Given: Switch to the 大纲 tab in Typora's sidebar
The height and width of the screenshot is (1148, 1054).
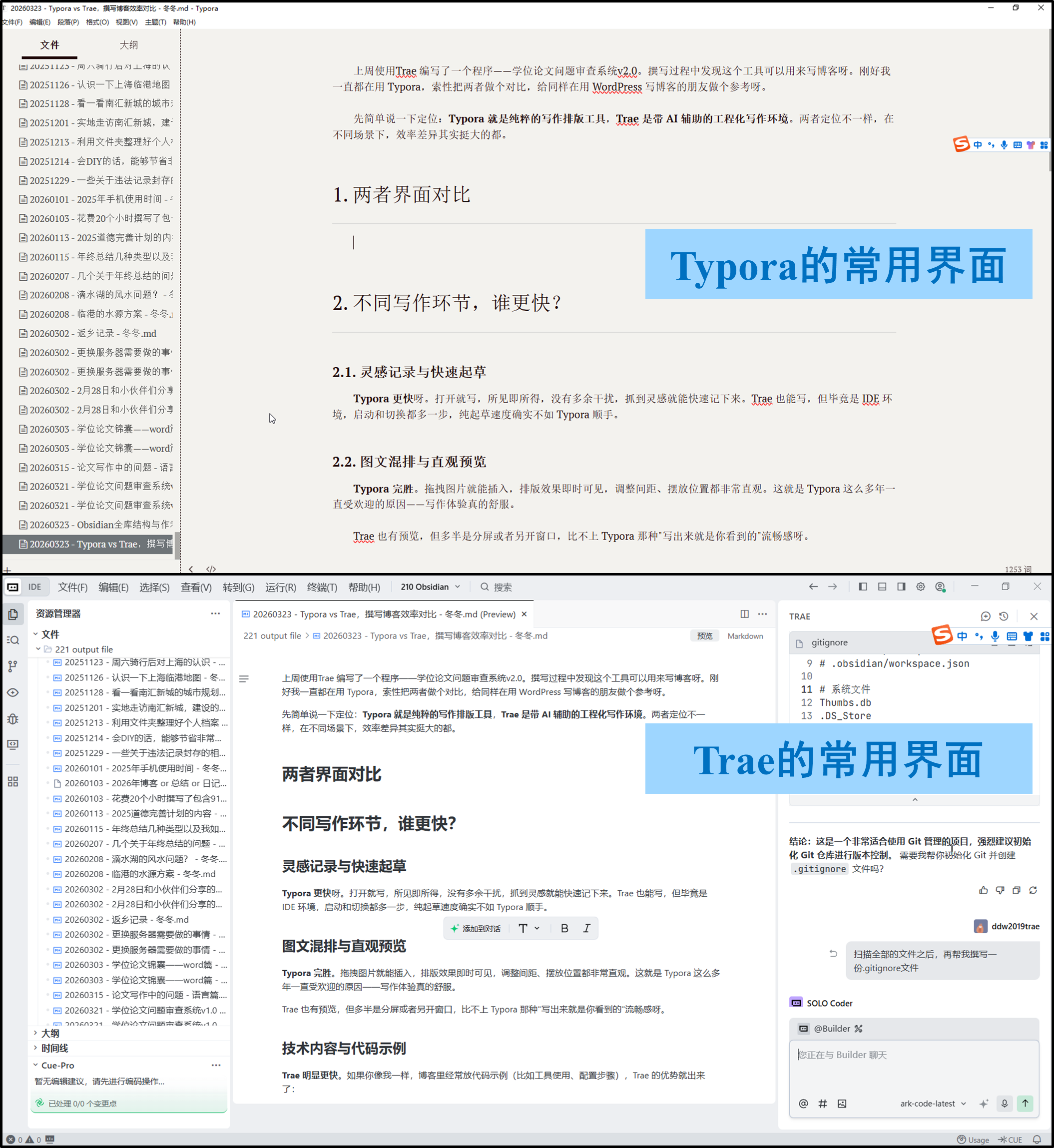Looking at the screenshot, I should pyautogui.click(x=129, y=45).
